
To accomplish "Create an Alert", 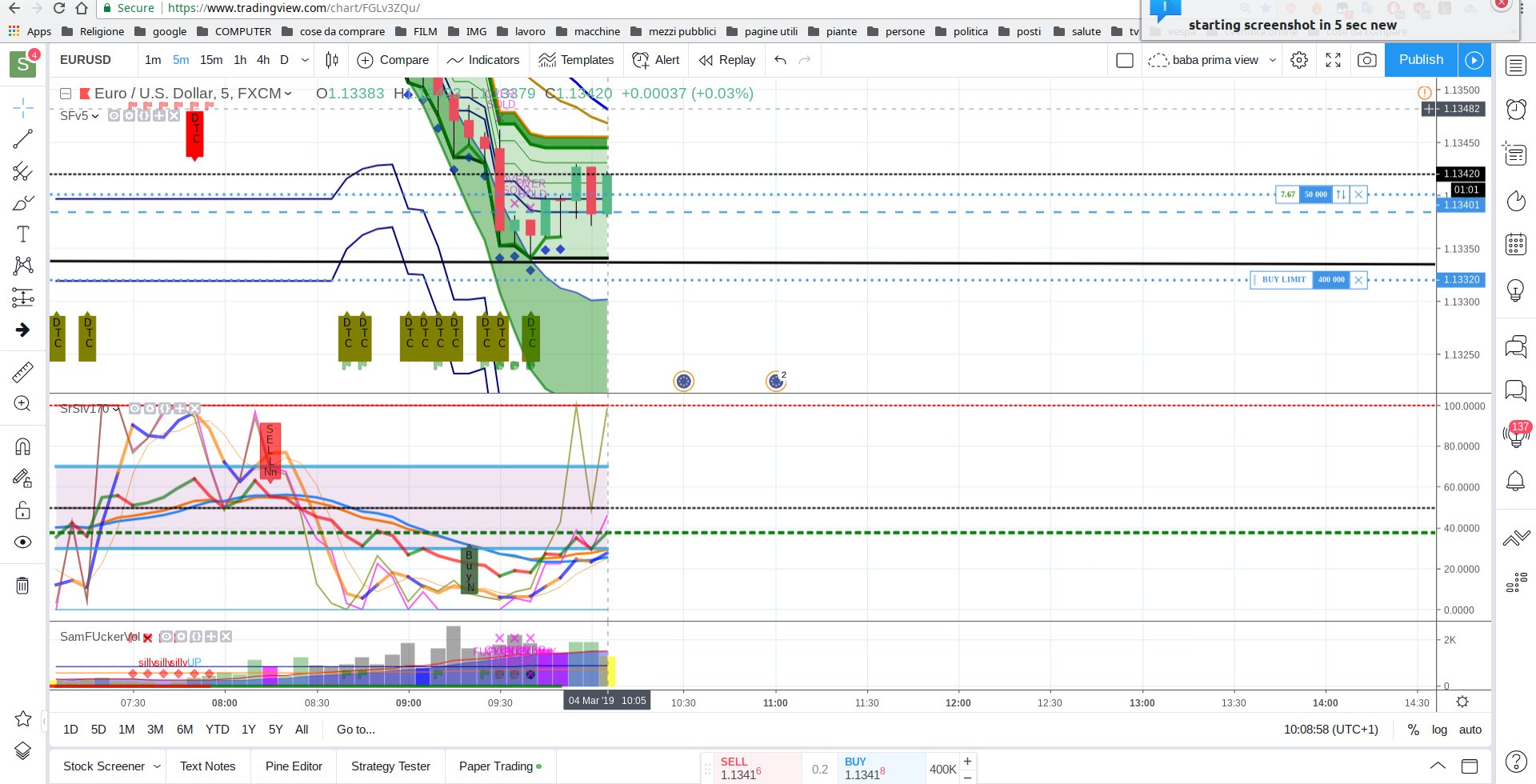I will click(x=656, y=60).
